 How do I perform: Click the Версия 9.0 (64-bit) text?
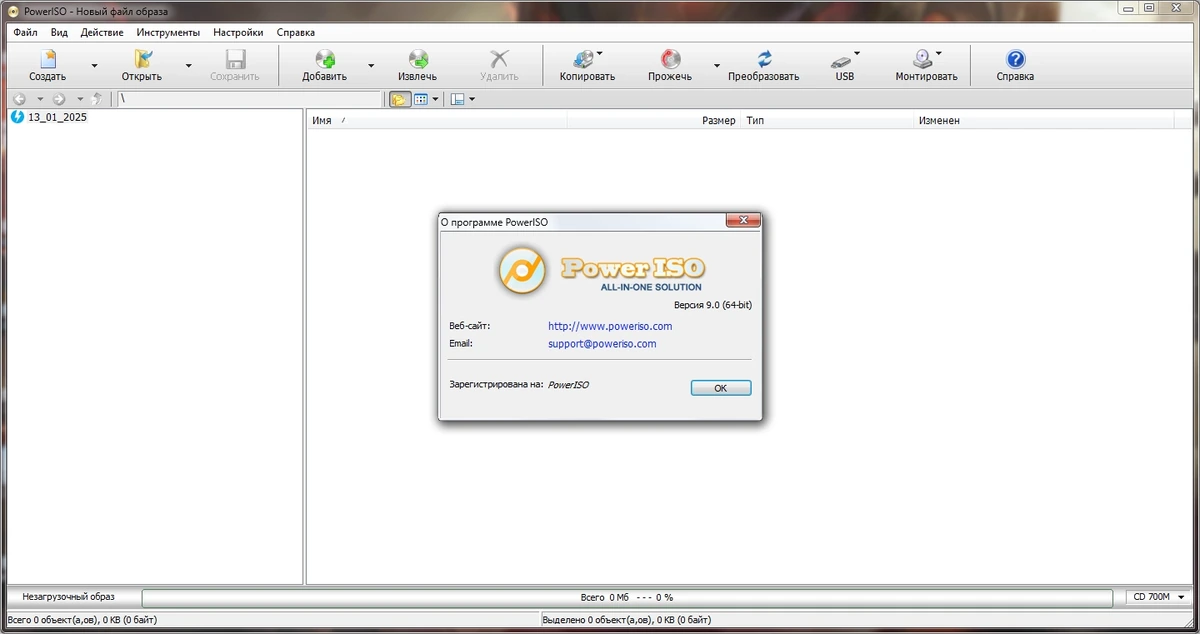(713, 305)
